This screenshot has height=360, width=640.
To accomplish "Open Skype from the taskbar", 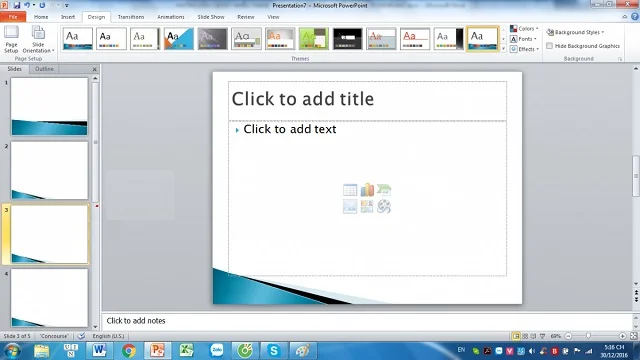I will tap(273, 351).
